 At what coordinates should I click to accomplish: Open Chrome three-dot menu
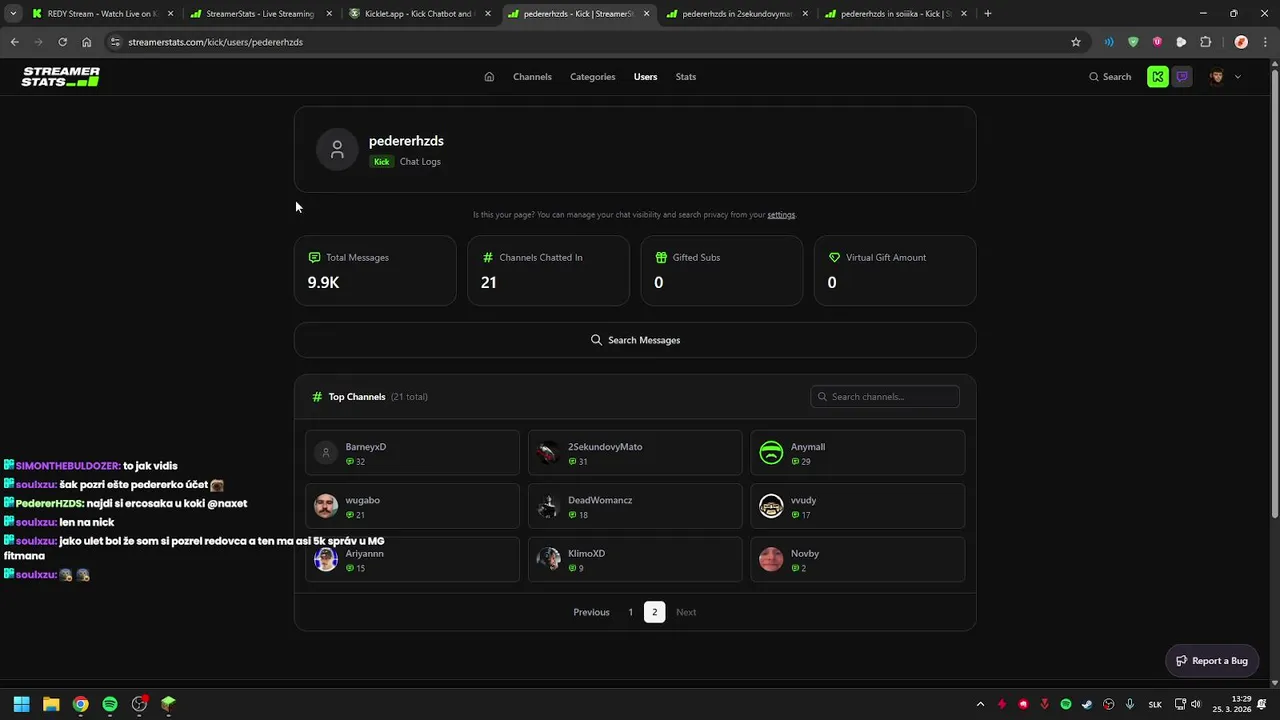coord(1264,42)
